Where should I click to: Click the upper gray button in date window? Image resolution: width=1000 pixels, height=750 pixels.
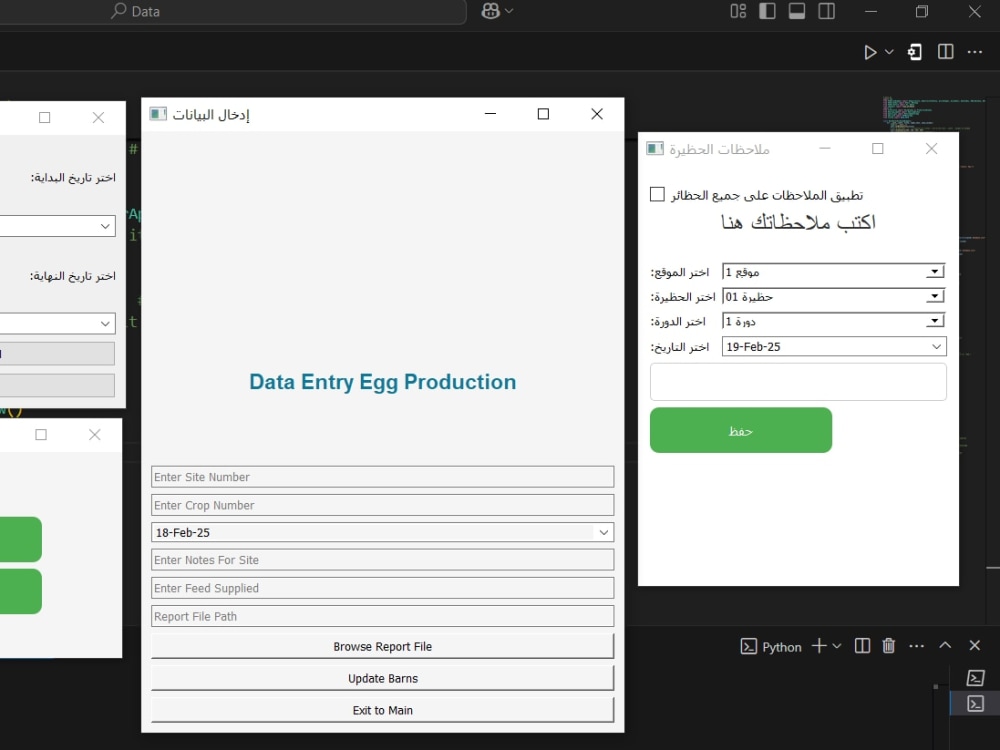[x=57, y=353]
